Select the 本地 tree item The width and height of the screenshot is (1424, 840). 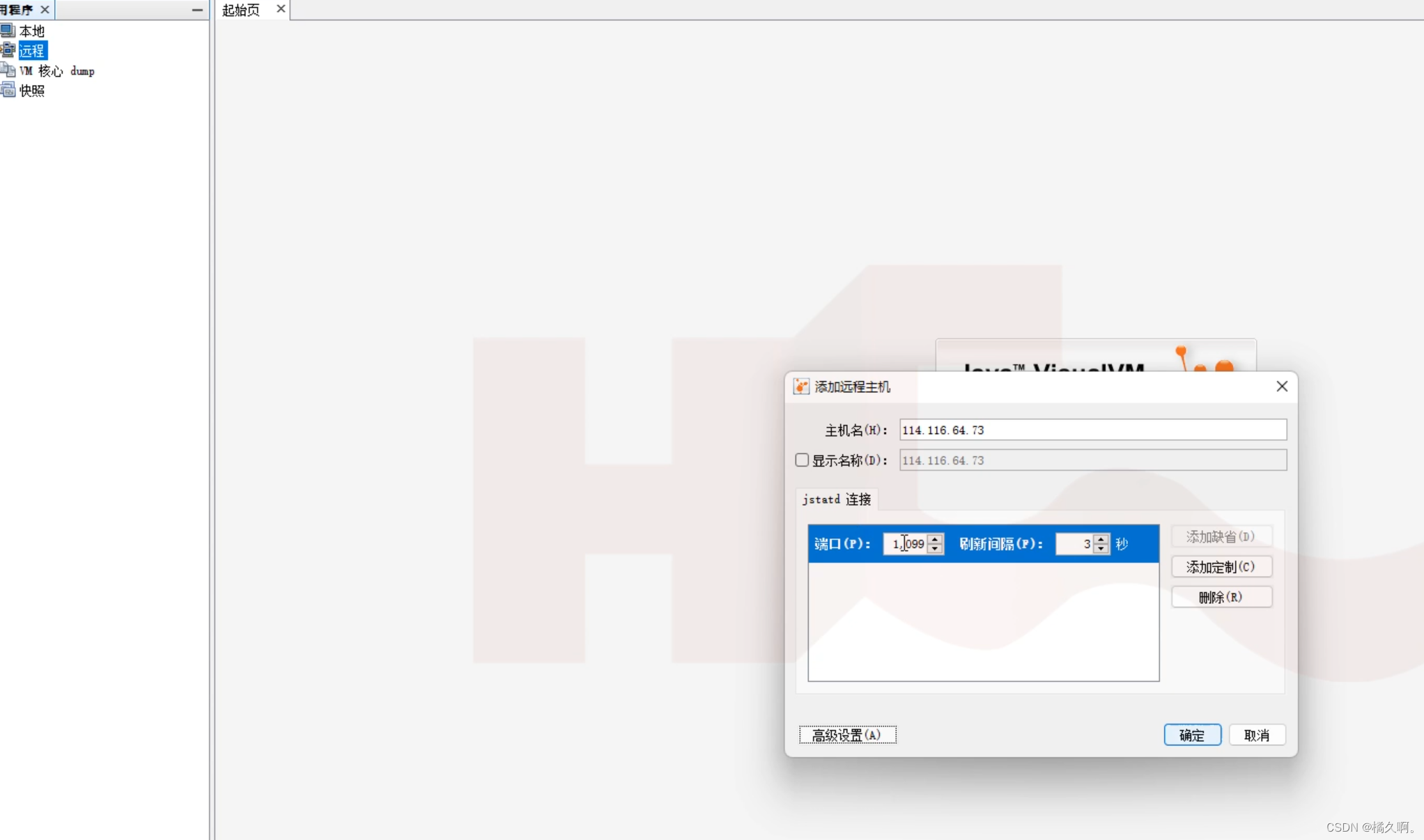pos(32,31)
